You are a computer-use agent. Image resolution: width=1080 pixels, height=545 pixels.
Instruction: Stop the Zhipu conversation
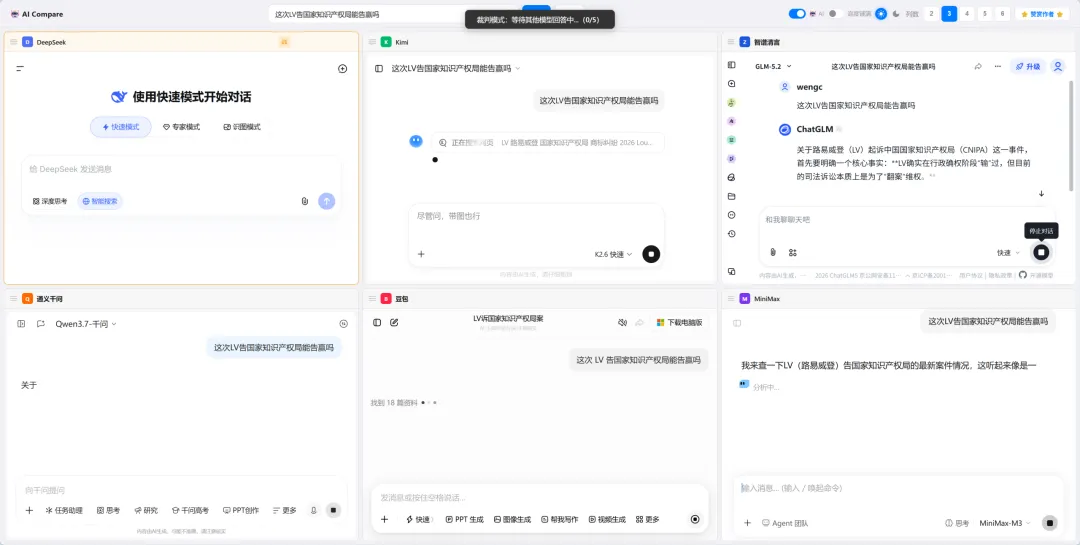(x=1041, y=253)
